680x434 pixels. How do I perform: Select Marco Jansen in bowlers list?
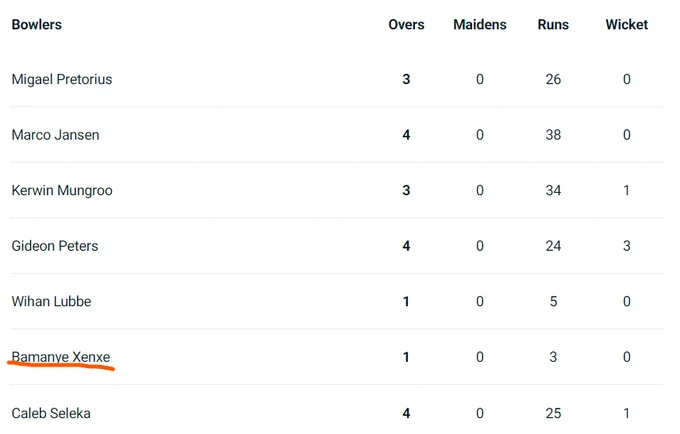click(x=55, y=135)
